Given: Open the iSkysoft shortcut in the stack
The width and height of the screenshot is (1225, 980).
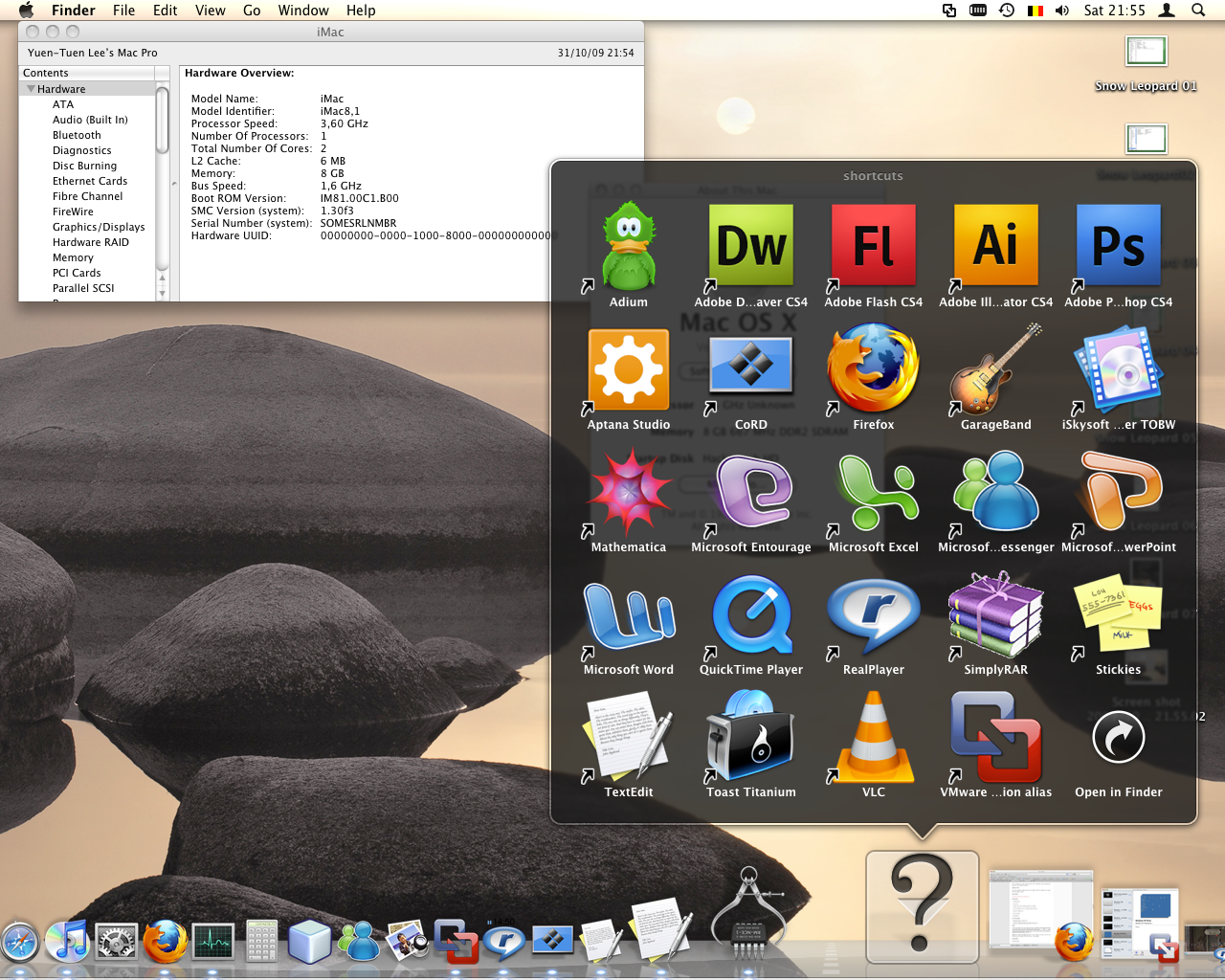Looking at the screenshot, I should pyautogui.click(x=1119, y=367).
